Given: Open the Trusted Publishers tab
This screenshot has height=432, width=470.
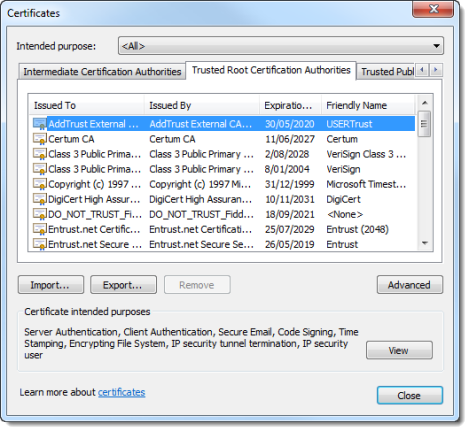Looking at the screenshot, I should point(387,72).
